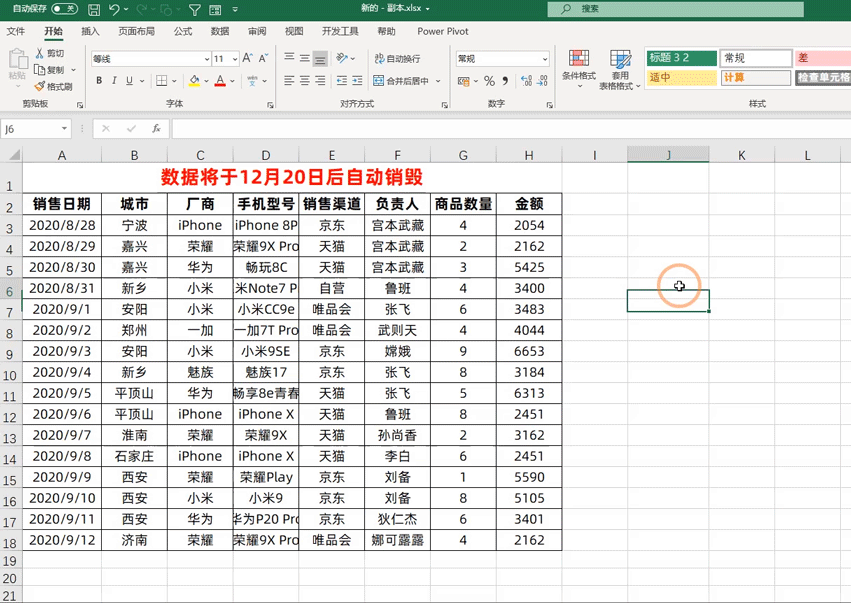The width and height of the screenshot is (851, 603).
Task: Open the Font Color dropdown arrow
Action: point(232,81)
